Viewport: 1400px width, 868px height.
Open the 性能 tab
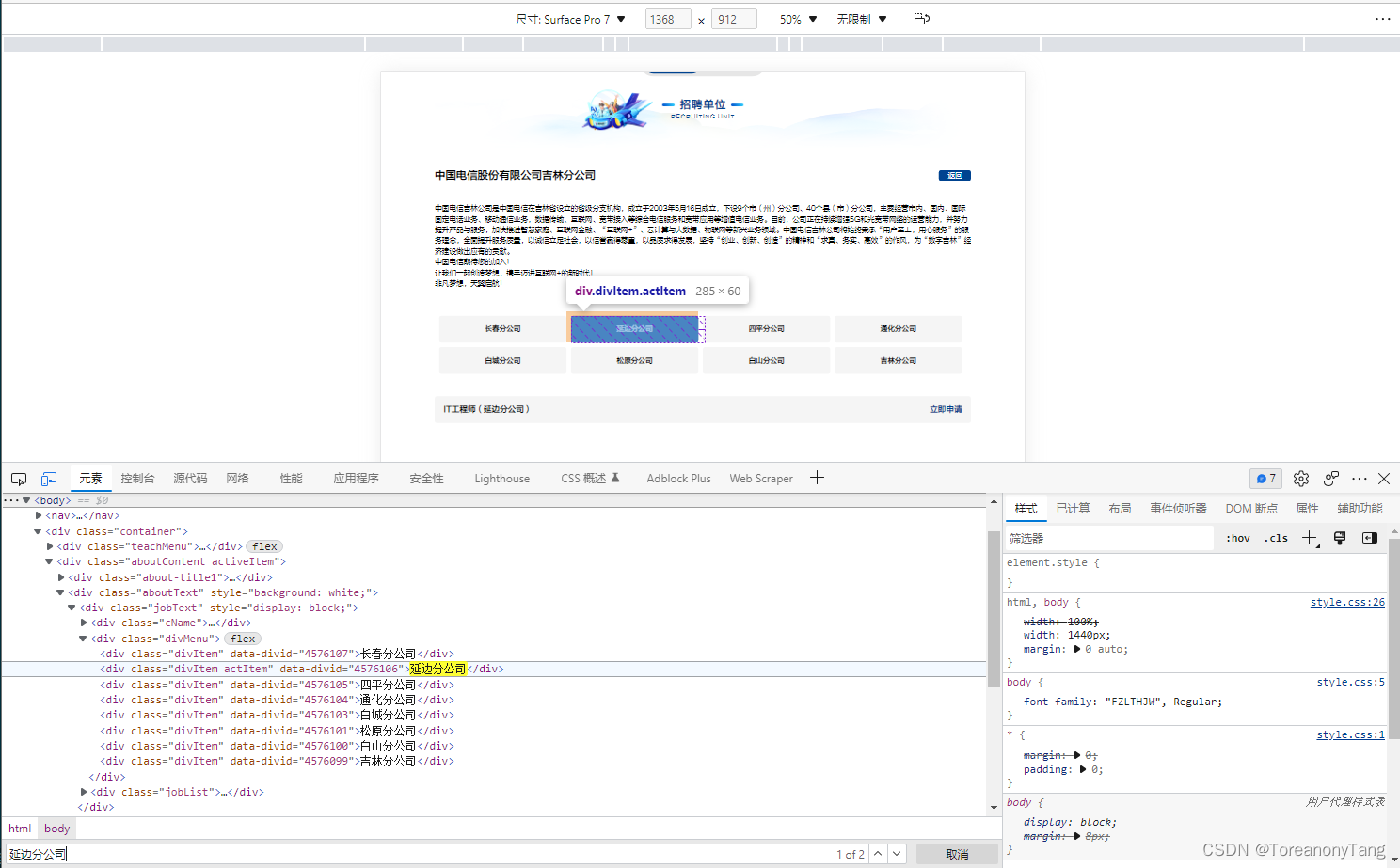coord(292,479)
